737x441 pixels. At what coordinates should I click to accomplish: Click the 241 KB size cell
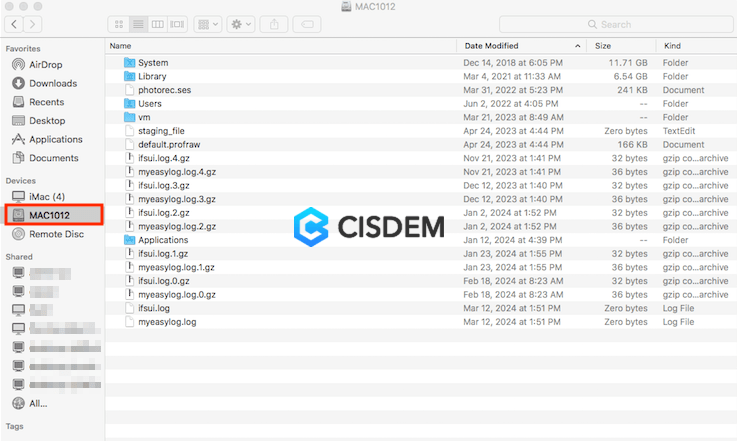click(x=632, y=90)
